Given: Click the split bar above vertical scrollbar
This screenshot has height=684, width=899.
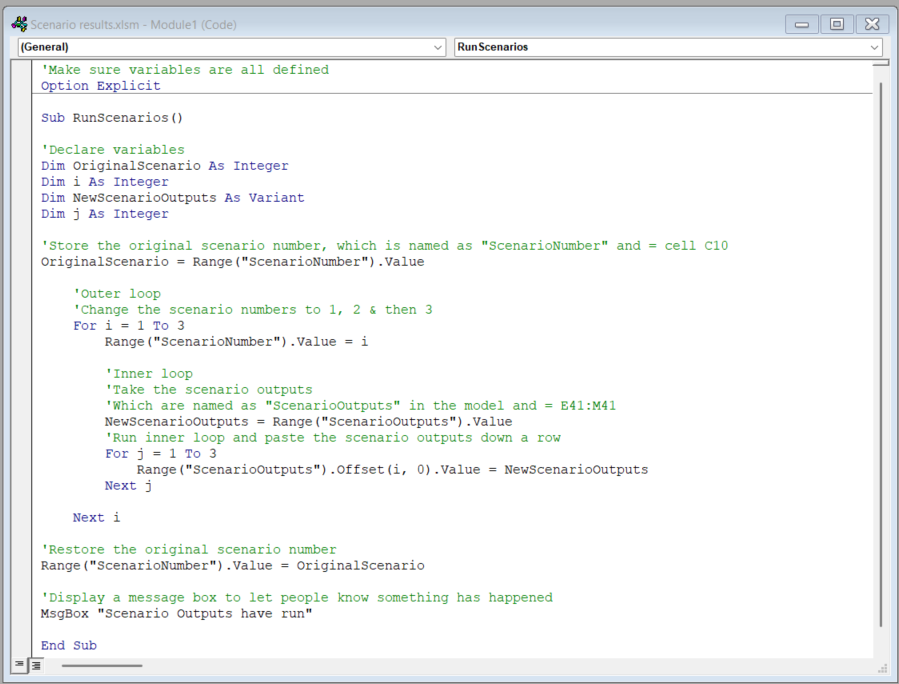Looking at the screenshot, I should (x=880, y=62).
